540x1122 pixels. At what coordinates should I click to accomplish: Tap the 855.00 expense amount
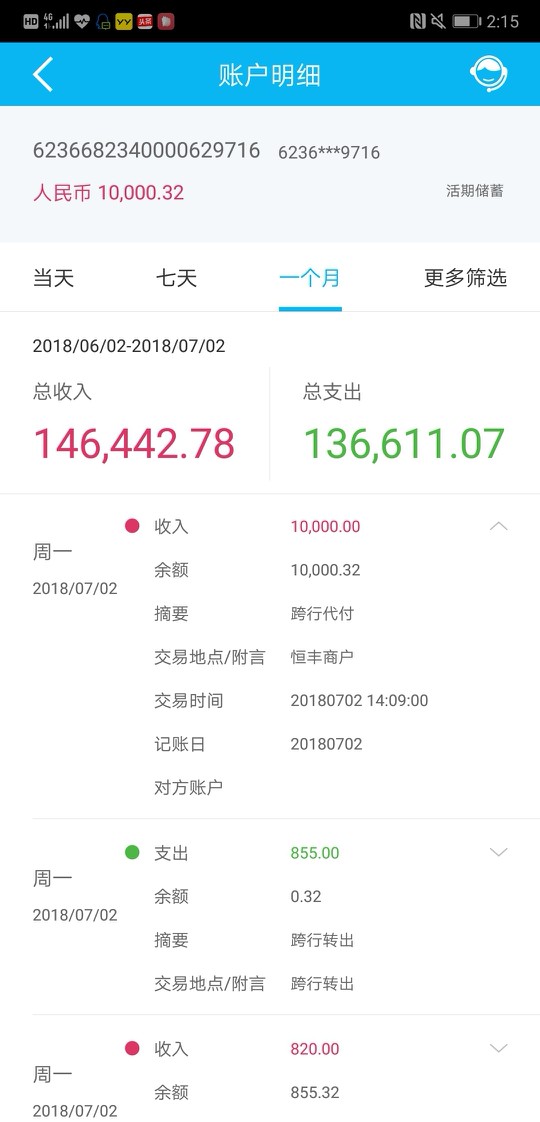point(315,853)
